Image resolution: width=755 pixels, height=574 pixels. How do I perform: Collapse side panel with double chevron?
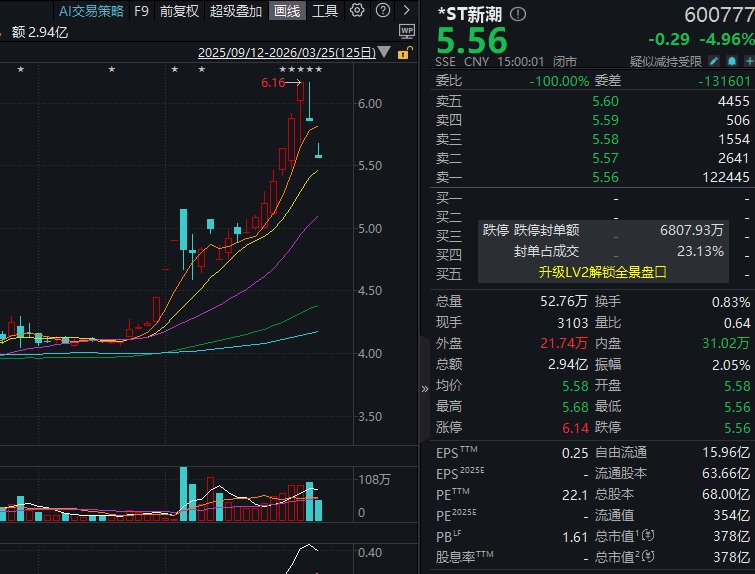click(x=424, y=389)
